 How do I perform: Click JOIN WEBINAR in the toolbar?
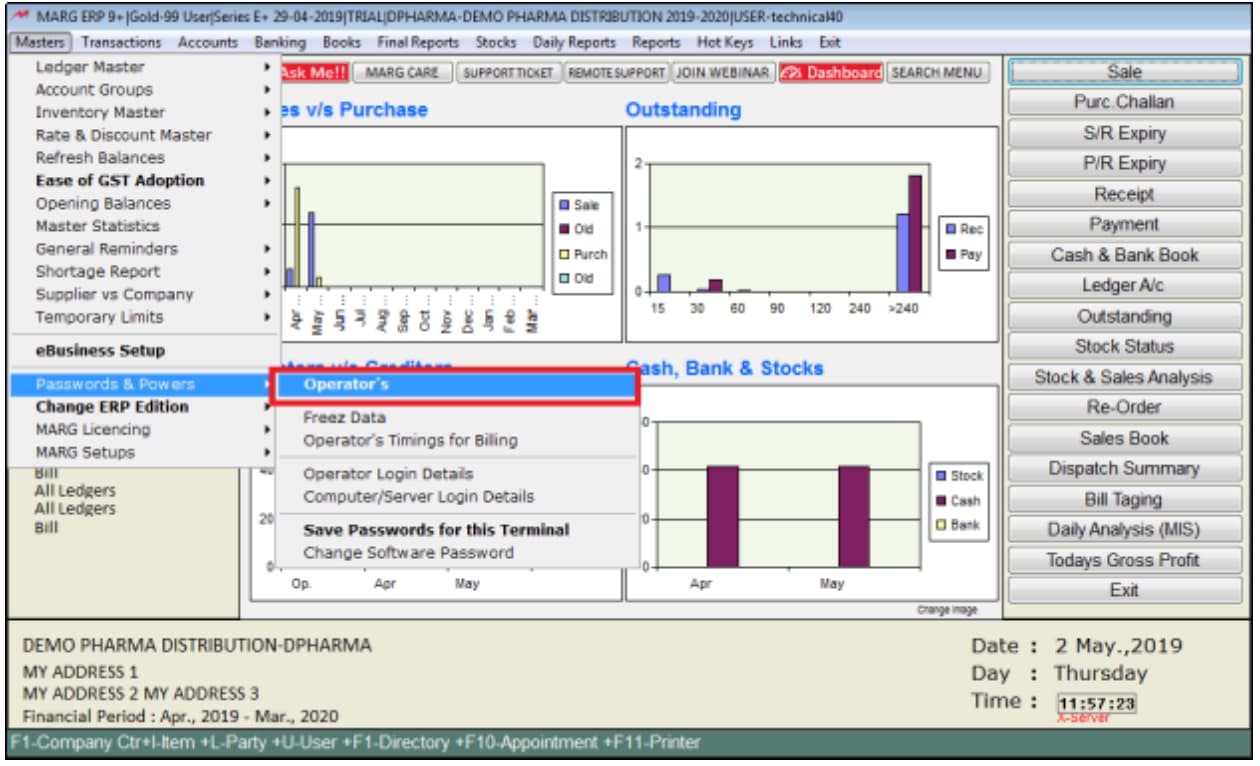[722, 73]
